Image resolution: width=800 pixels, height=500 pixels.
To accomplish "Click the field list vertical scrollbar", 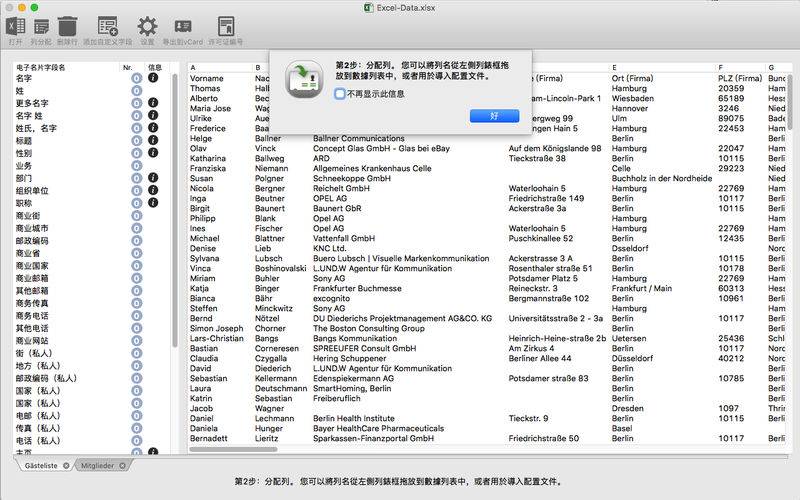I will (175, 210).
